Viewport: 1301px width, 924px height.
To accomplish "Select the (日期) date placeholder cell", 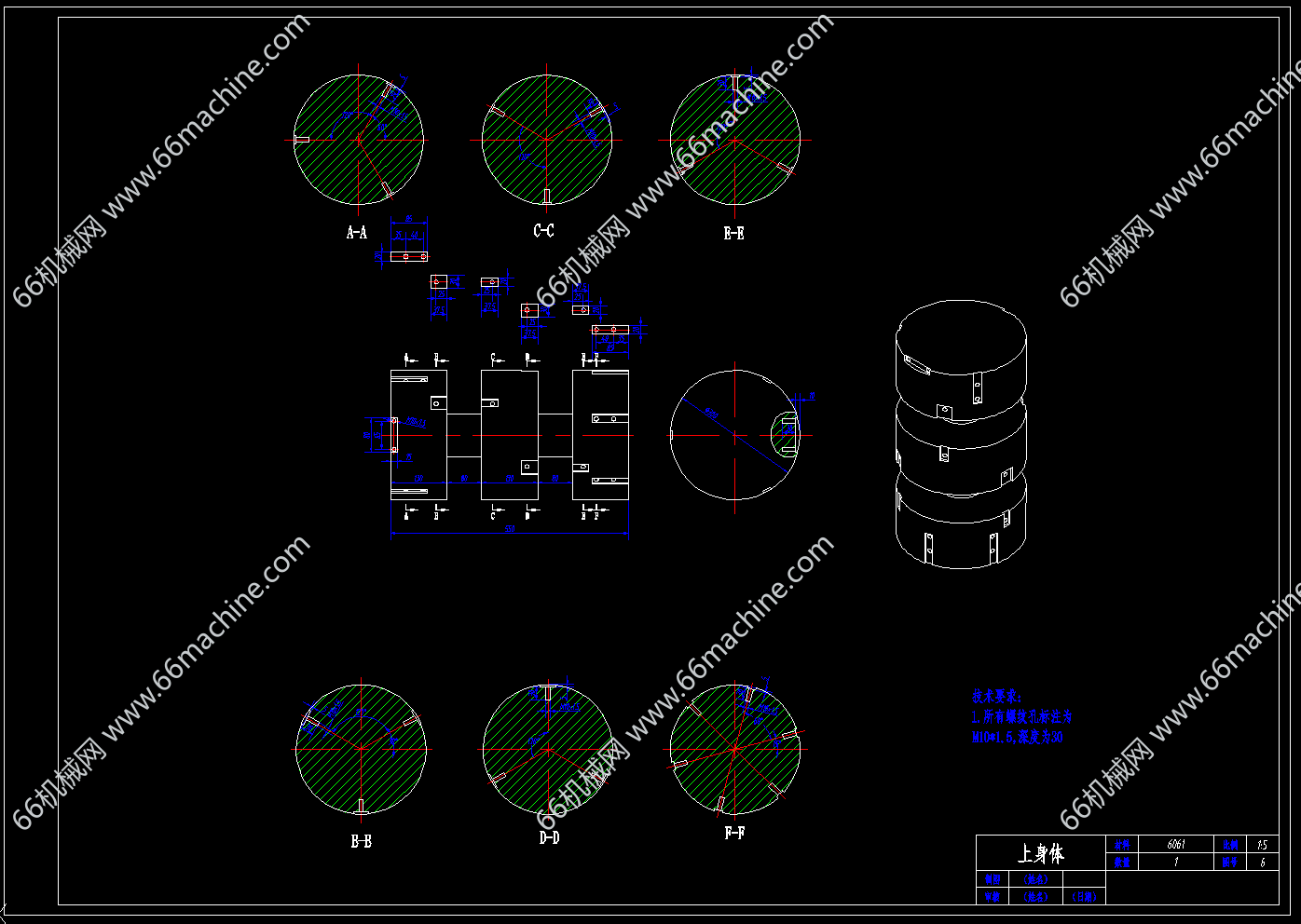I will click(1084, 897).
